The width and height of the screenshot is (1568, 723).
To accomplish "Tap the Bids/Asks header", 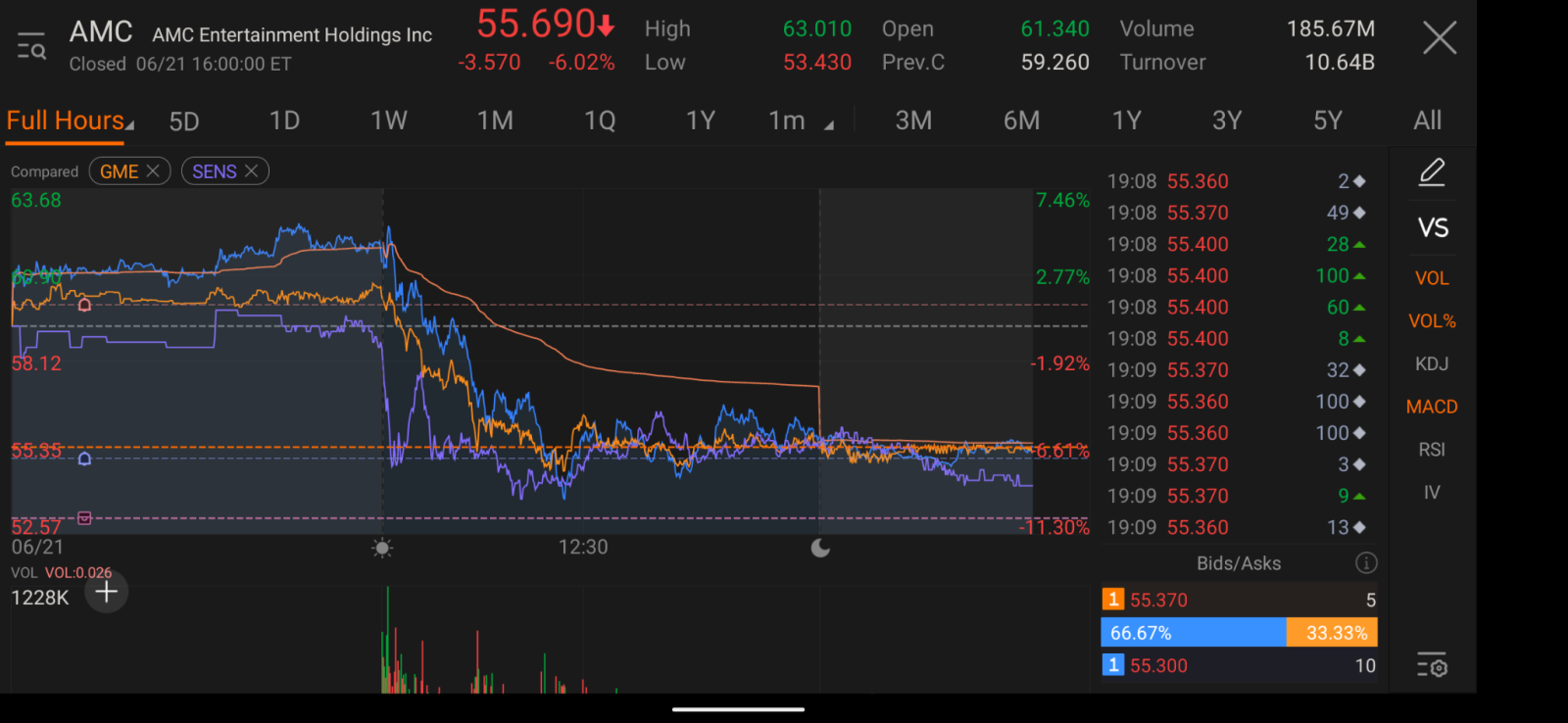I will click(x=1239, y=563).
